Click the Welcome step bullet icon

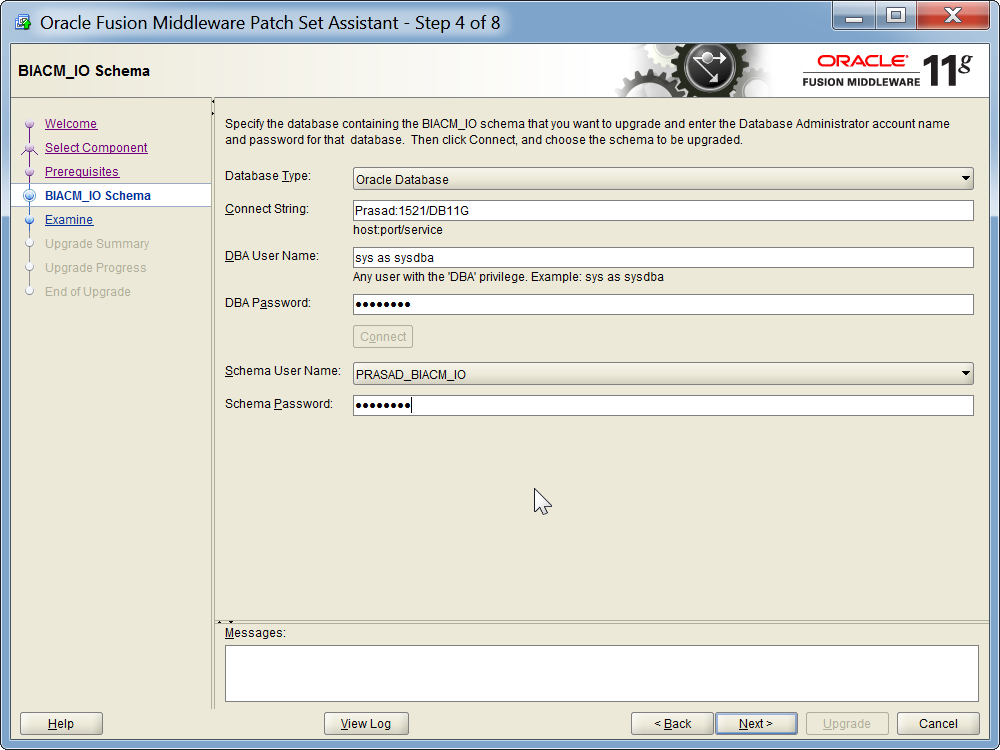coord(29,124)
